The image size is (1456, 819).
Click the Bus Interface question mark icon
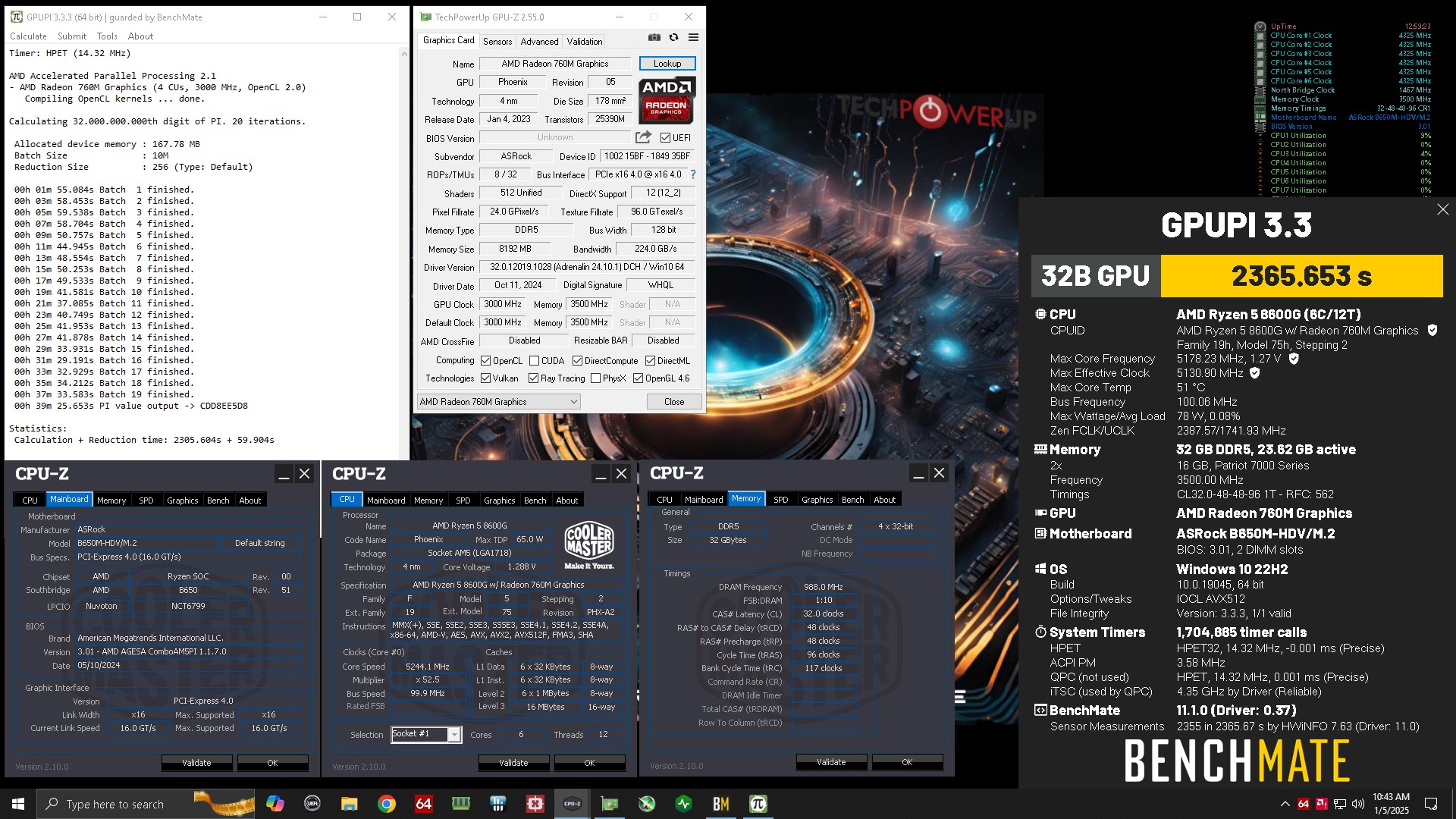pyautogui.click(x=692, y=174)
